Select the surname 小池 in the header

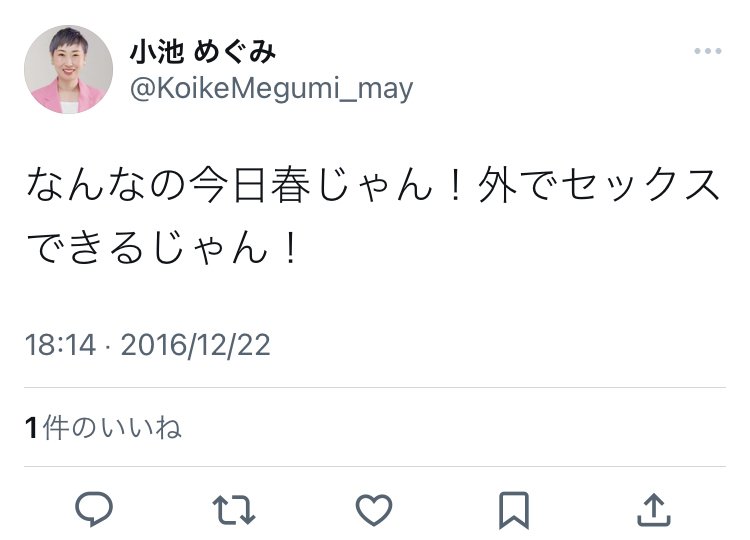coord(156,52)
